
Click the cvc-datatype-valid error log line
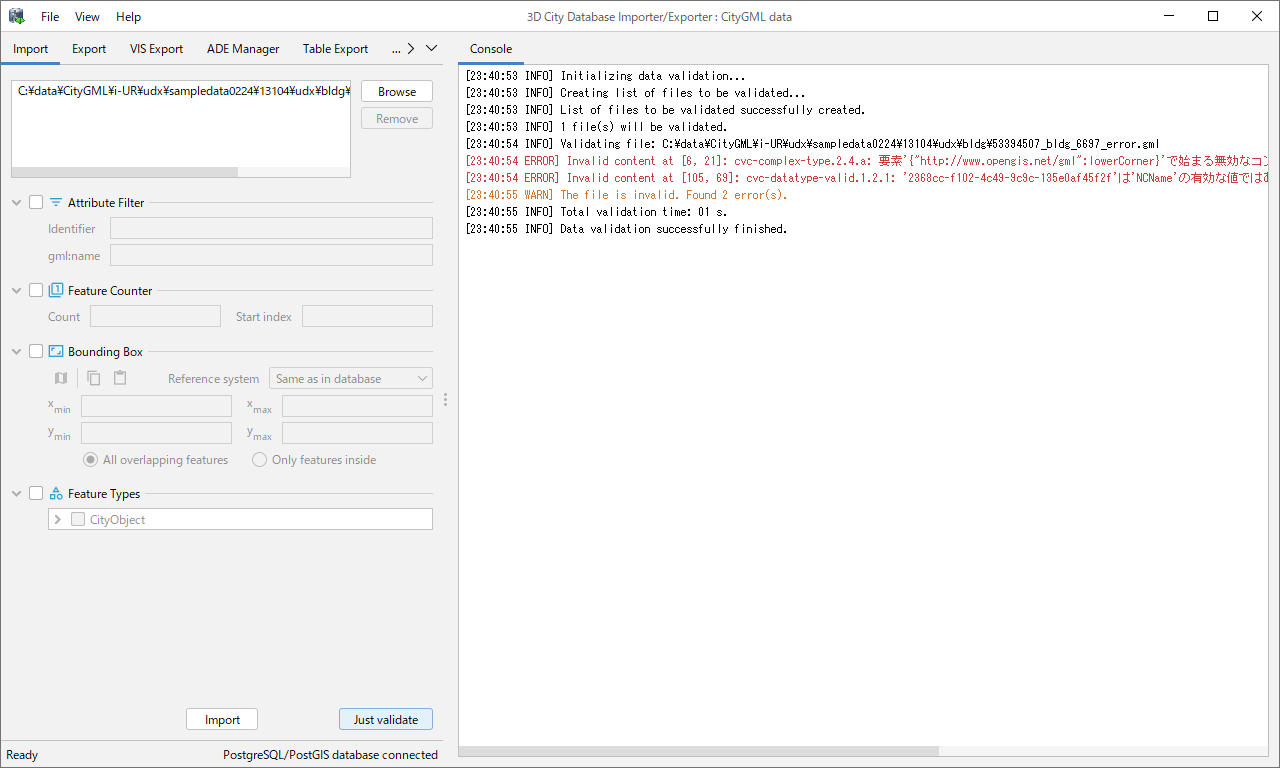[867, 178]
